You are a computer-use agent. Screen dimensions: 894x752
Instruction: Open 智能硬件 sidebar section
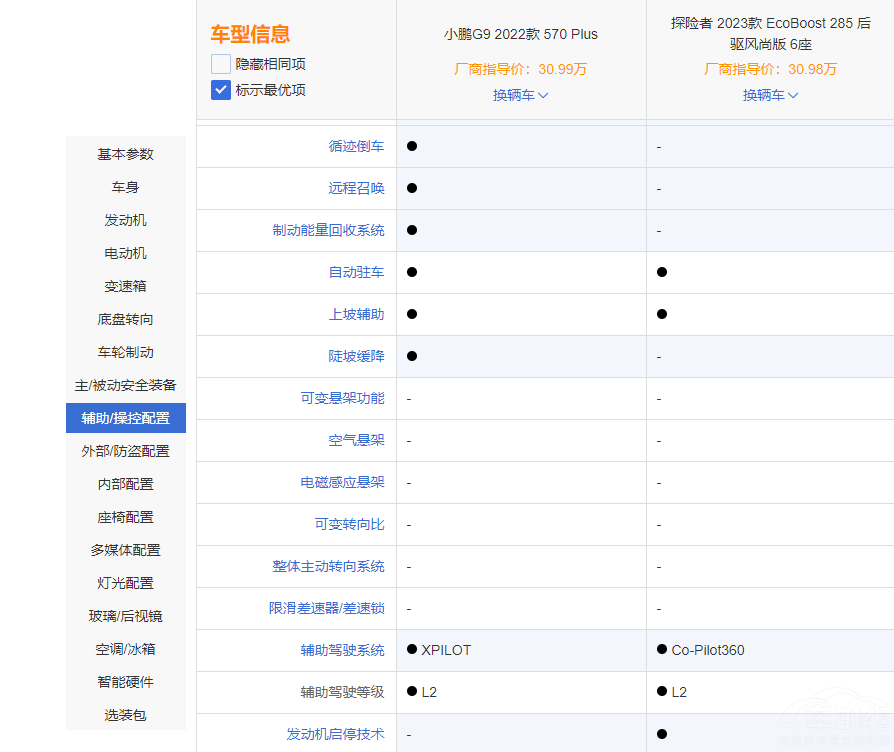coord(126,682)
